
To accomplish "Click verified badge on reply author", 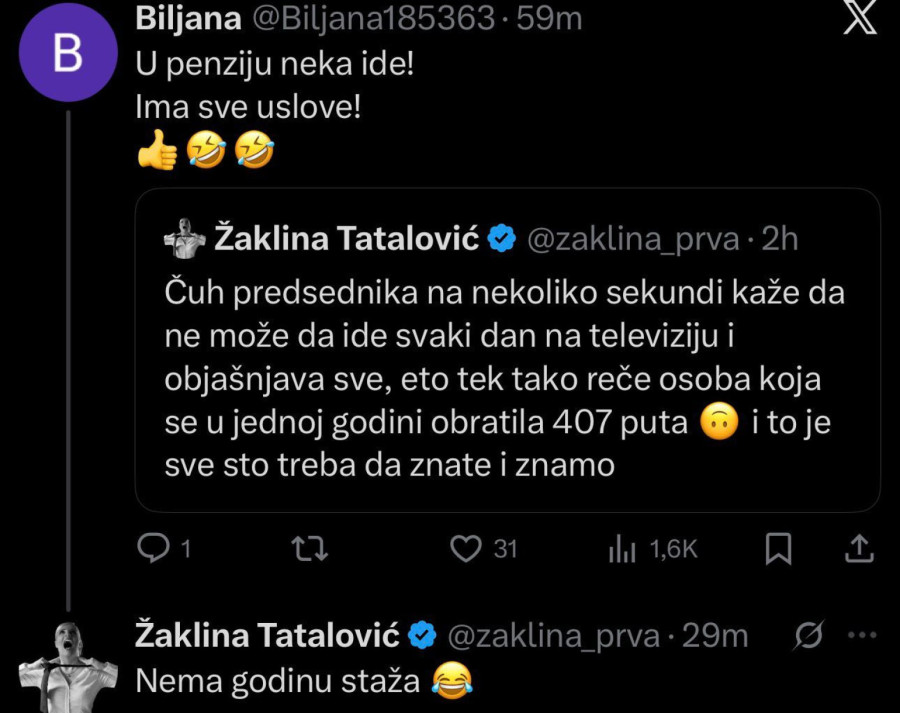I will click(x=424, y=635).
